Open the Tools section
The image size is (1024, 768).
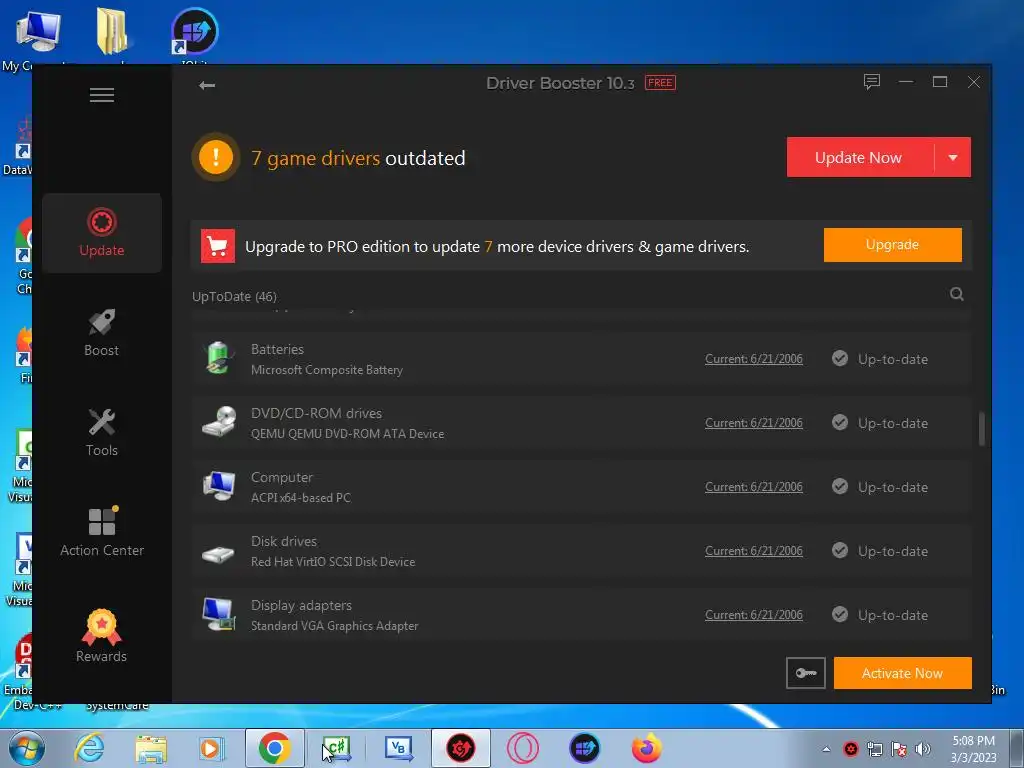pos(102,432)
